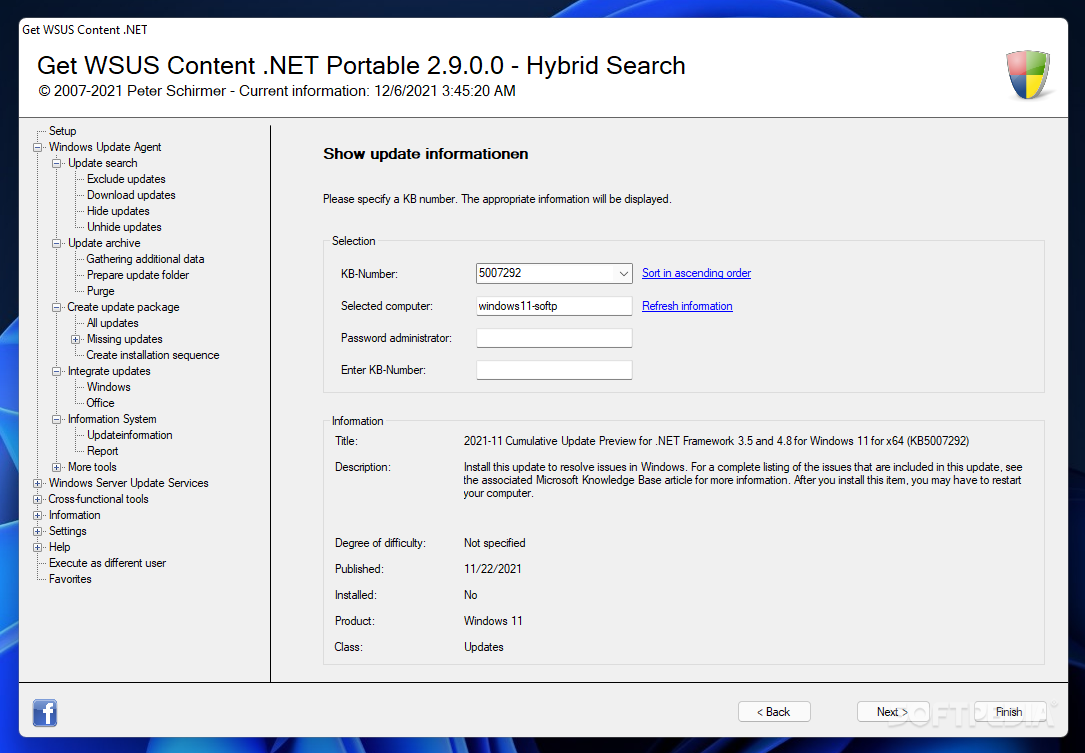
Task: Select Execute as different user
Action: click(x=107, y=563)
